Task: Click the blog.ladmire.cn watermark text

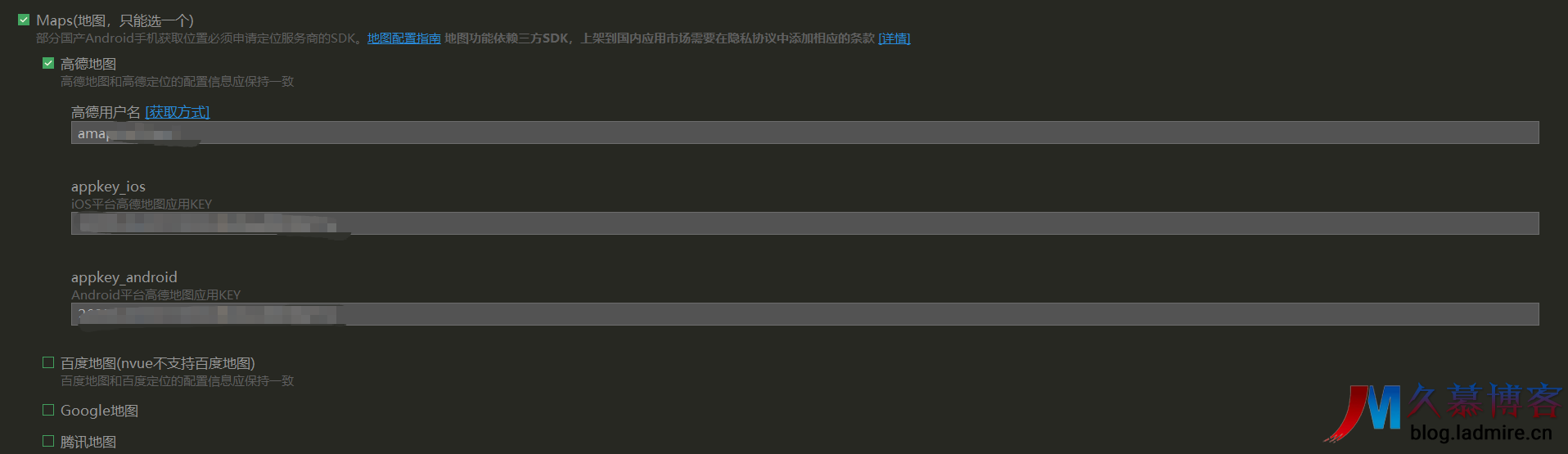Action: (1480, 433)
